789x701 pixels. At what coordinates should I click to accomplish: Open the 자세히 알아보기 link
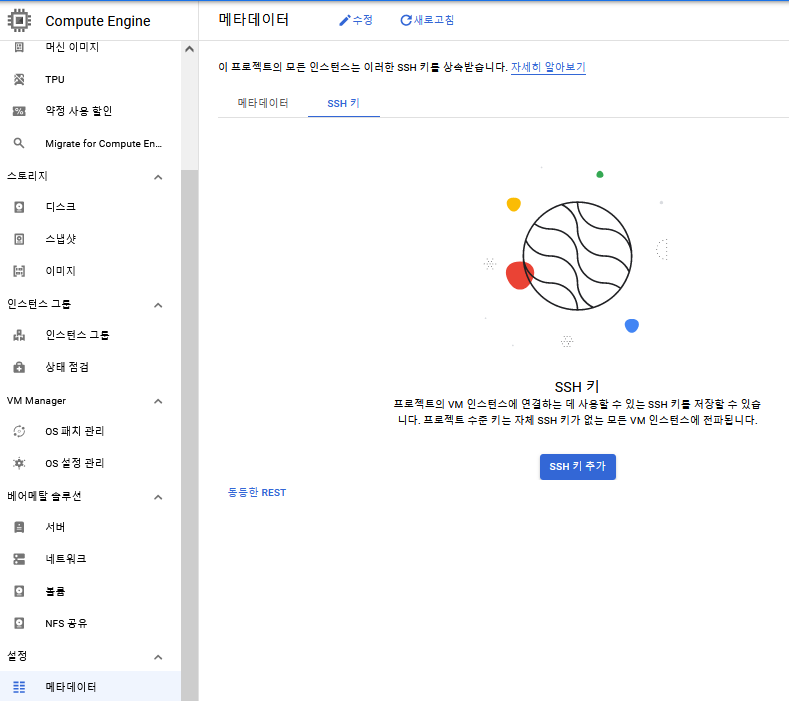tap(548, 67)
